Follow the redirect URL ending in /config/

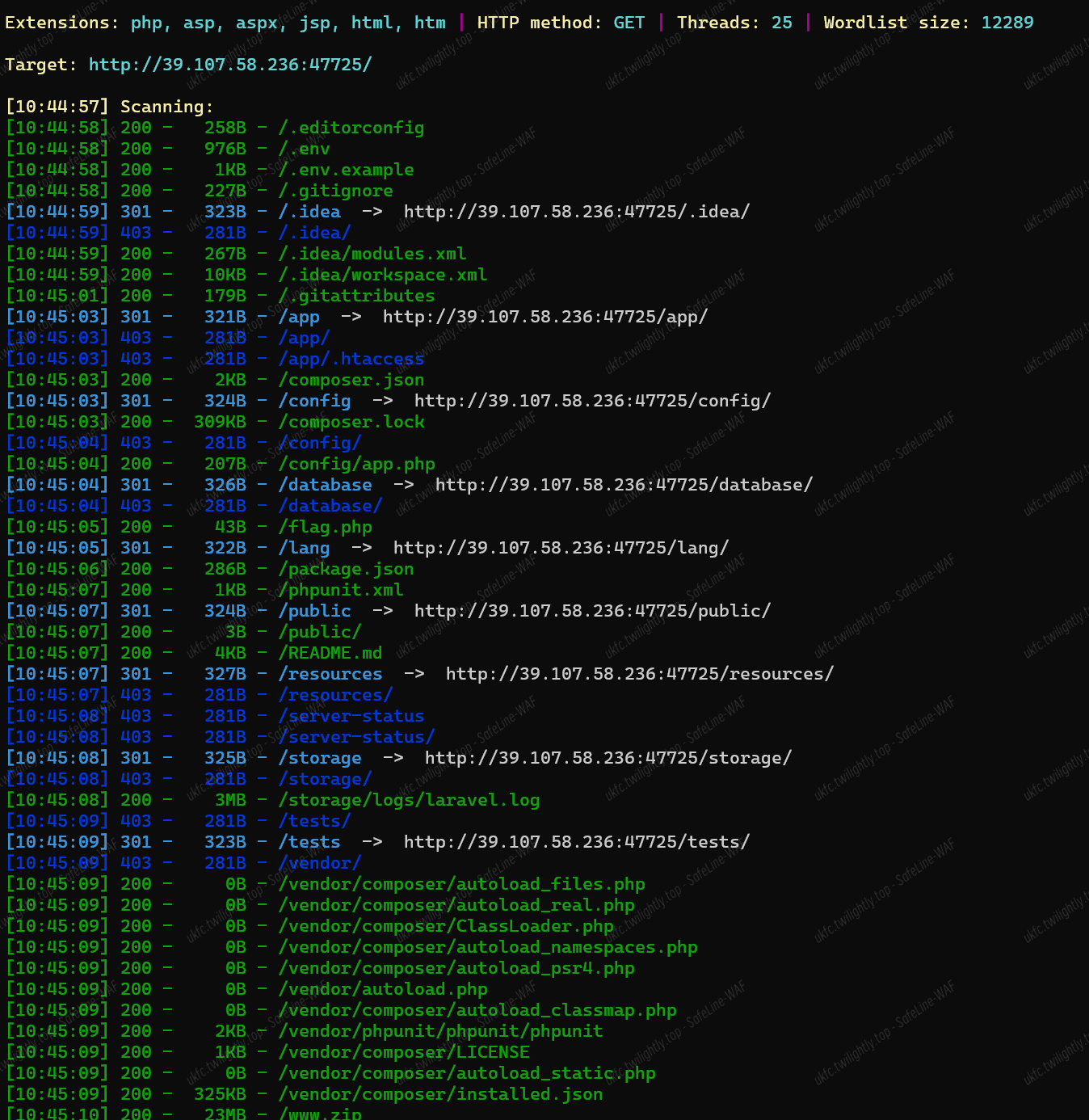tap(592, 401)
